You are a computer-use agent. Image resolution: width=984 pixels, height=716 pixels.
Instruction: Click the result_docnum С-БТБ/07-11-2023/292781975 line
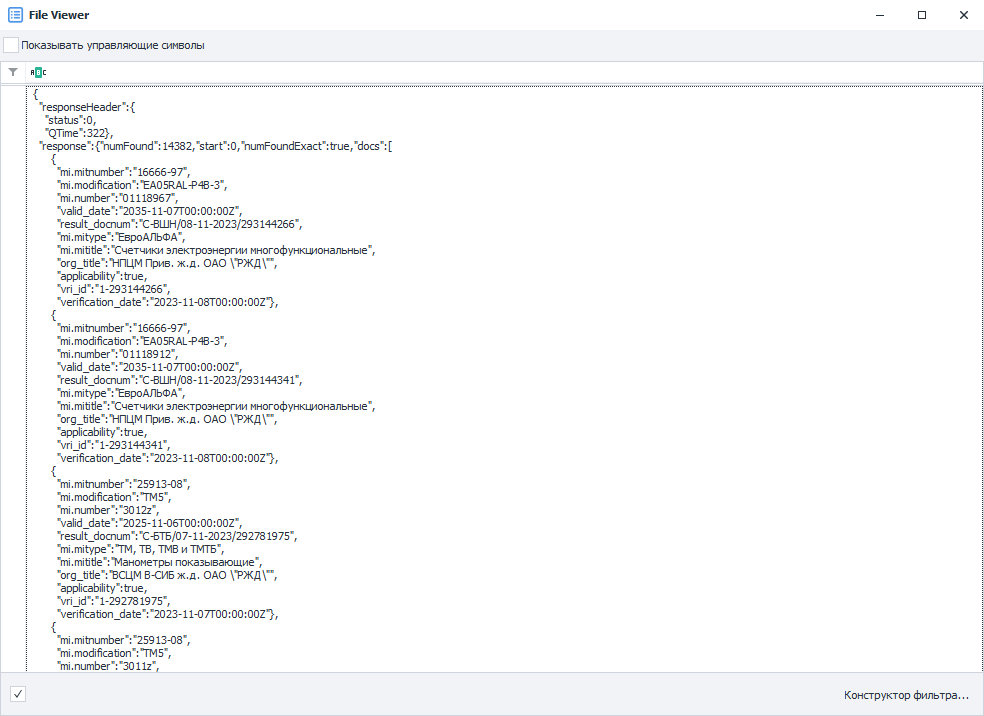177,536
